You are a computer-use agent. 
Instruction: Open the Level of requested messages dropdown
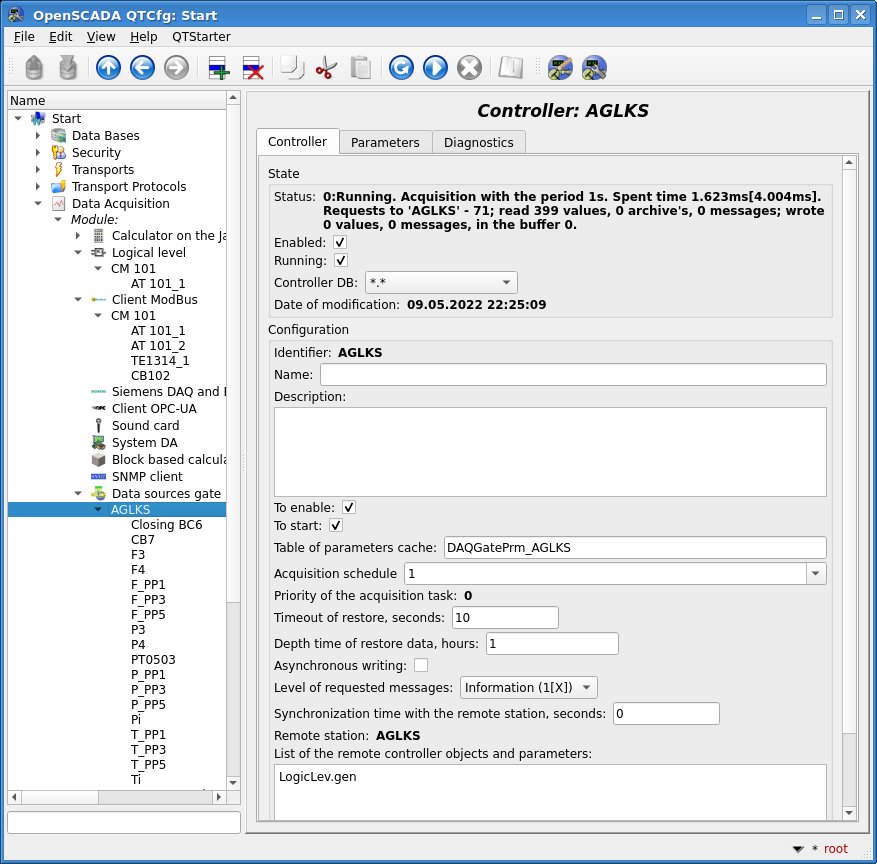pyautogui.click(x=529, y=687)
